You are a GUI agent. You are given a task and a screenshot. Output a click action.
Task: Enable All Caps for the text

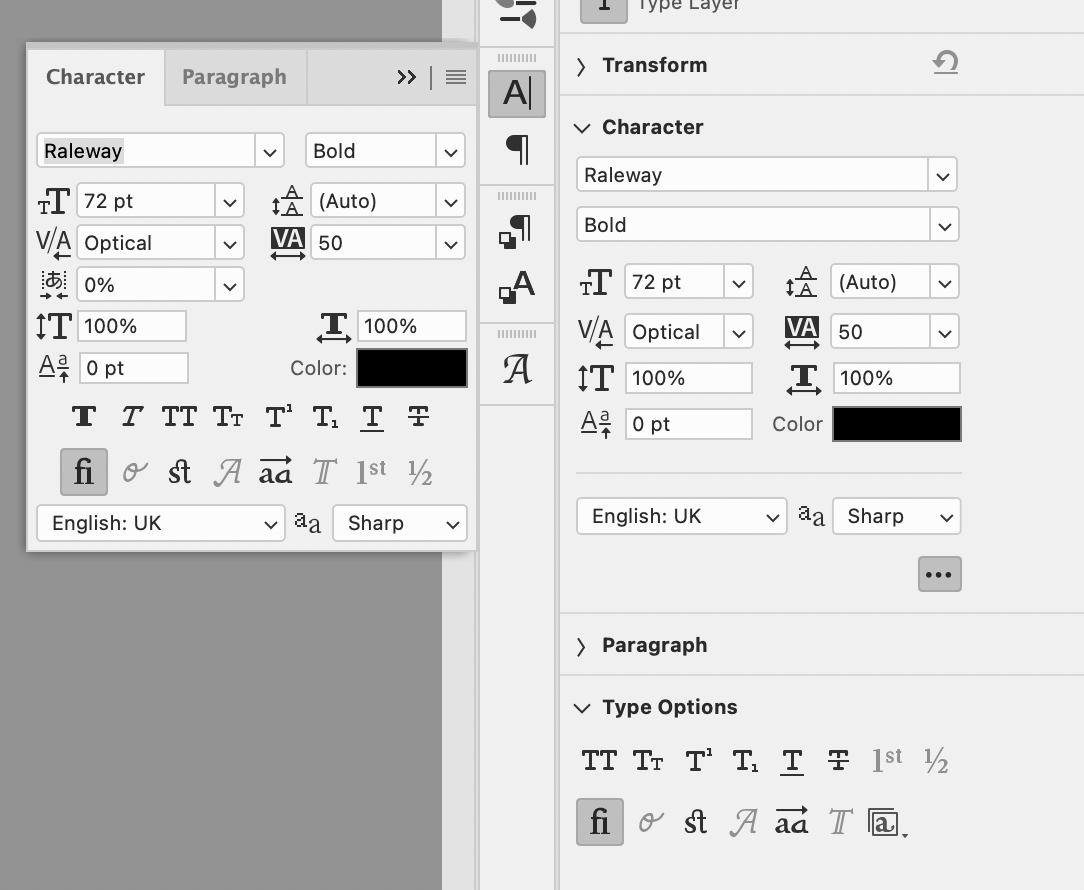pos(179,416)
